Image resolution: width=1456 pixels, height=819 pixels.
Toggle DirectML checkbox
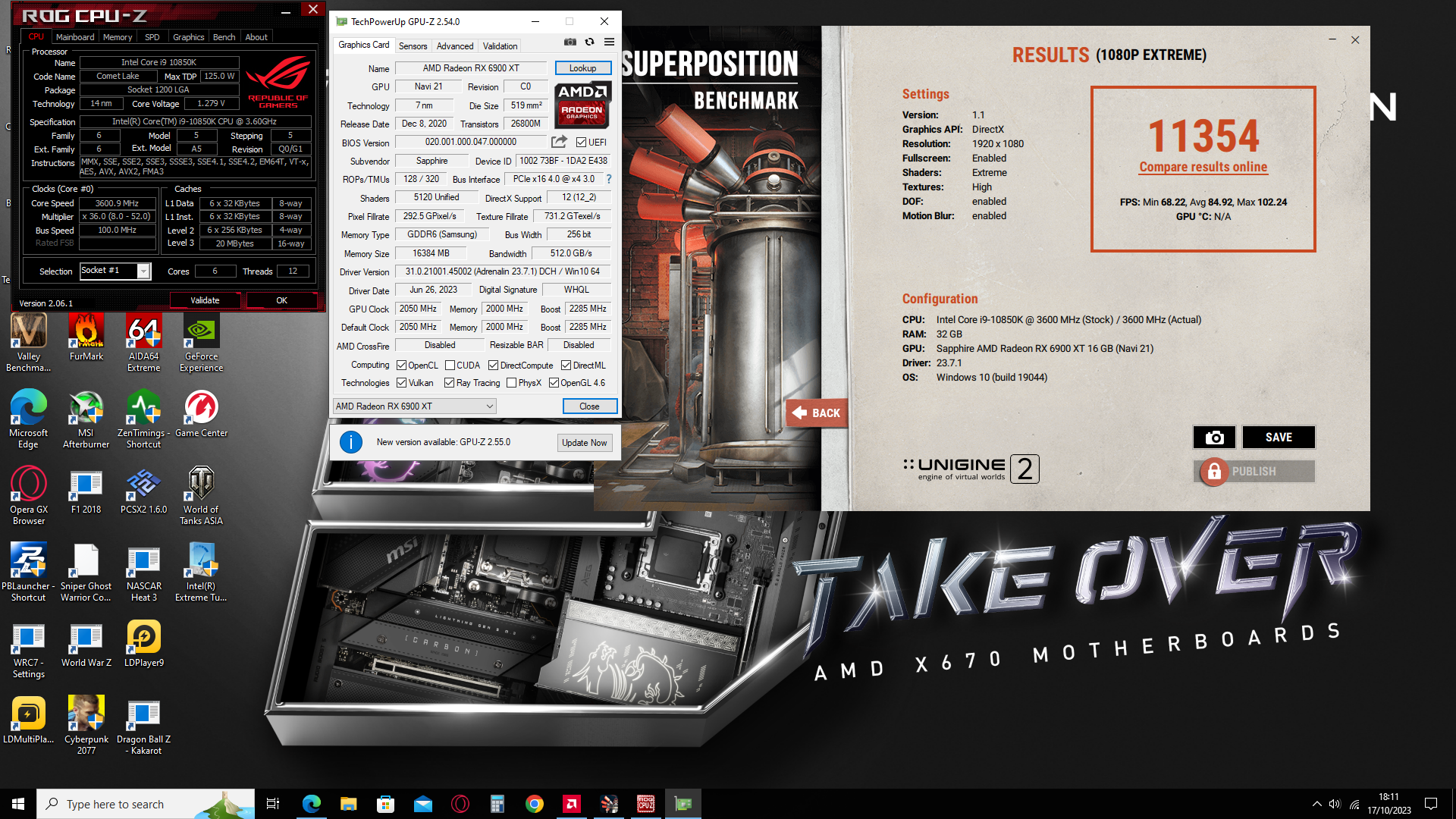(566, 365)
